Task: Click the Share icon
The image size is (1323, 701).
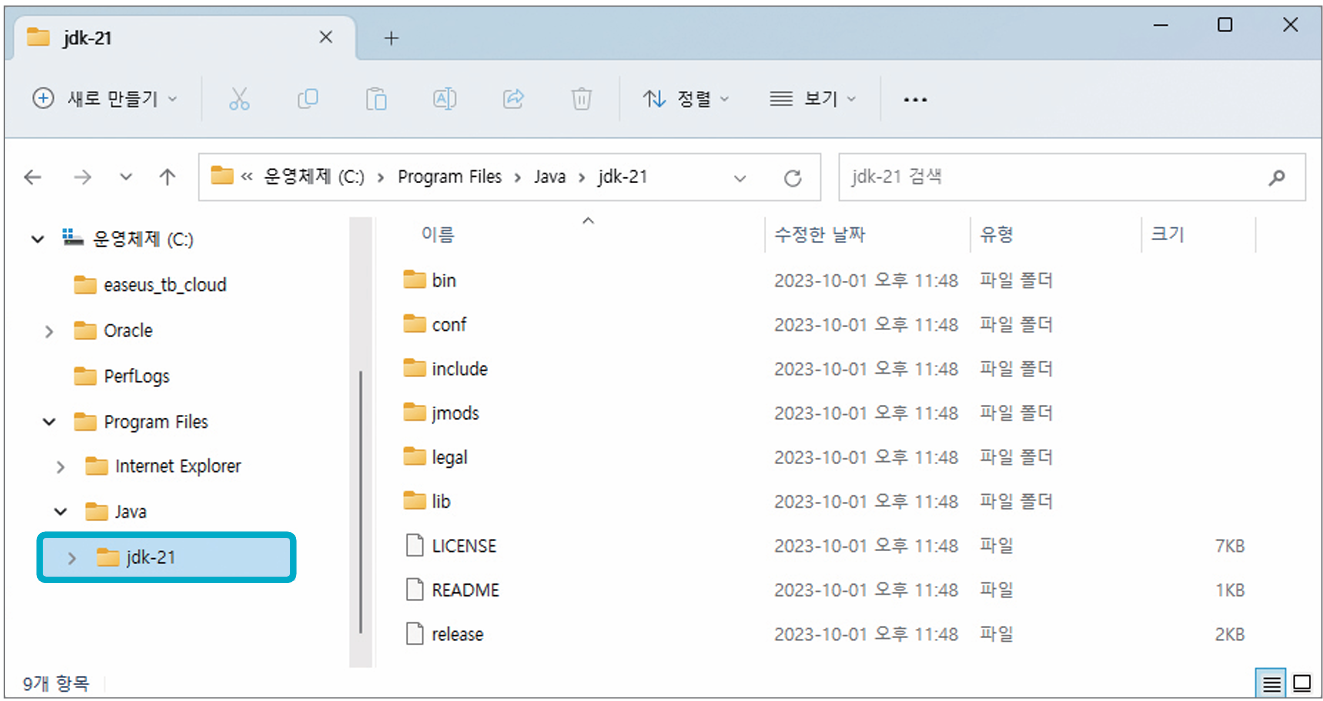Action: pos(513,98)
